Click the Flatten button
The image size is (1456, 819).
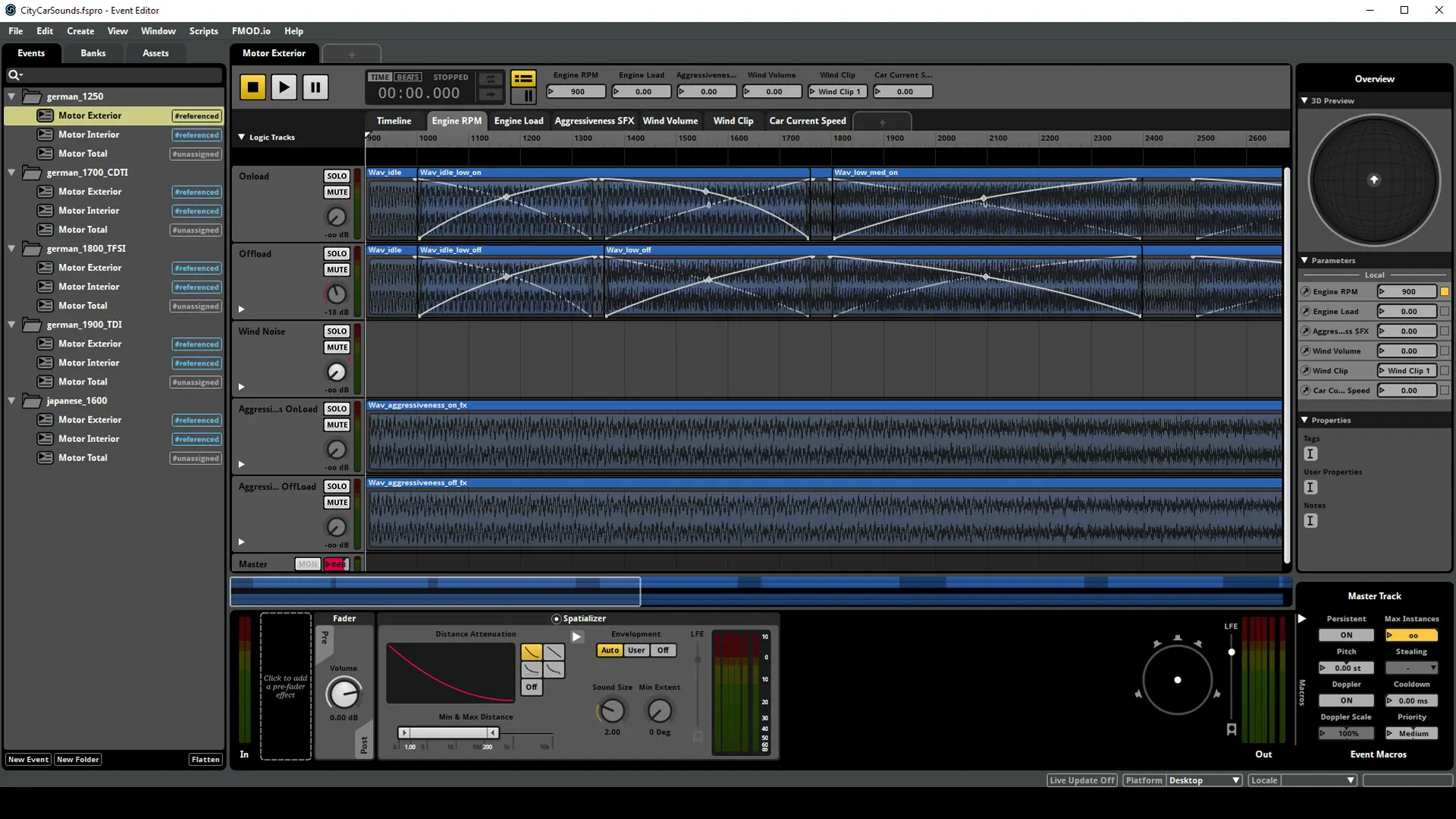click(x=205, y=759)
